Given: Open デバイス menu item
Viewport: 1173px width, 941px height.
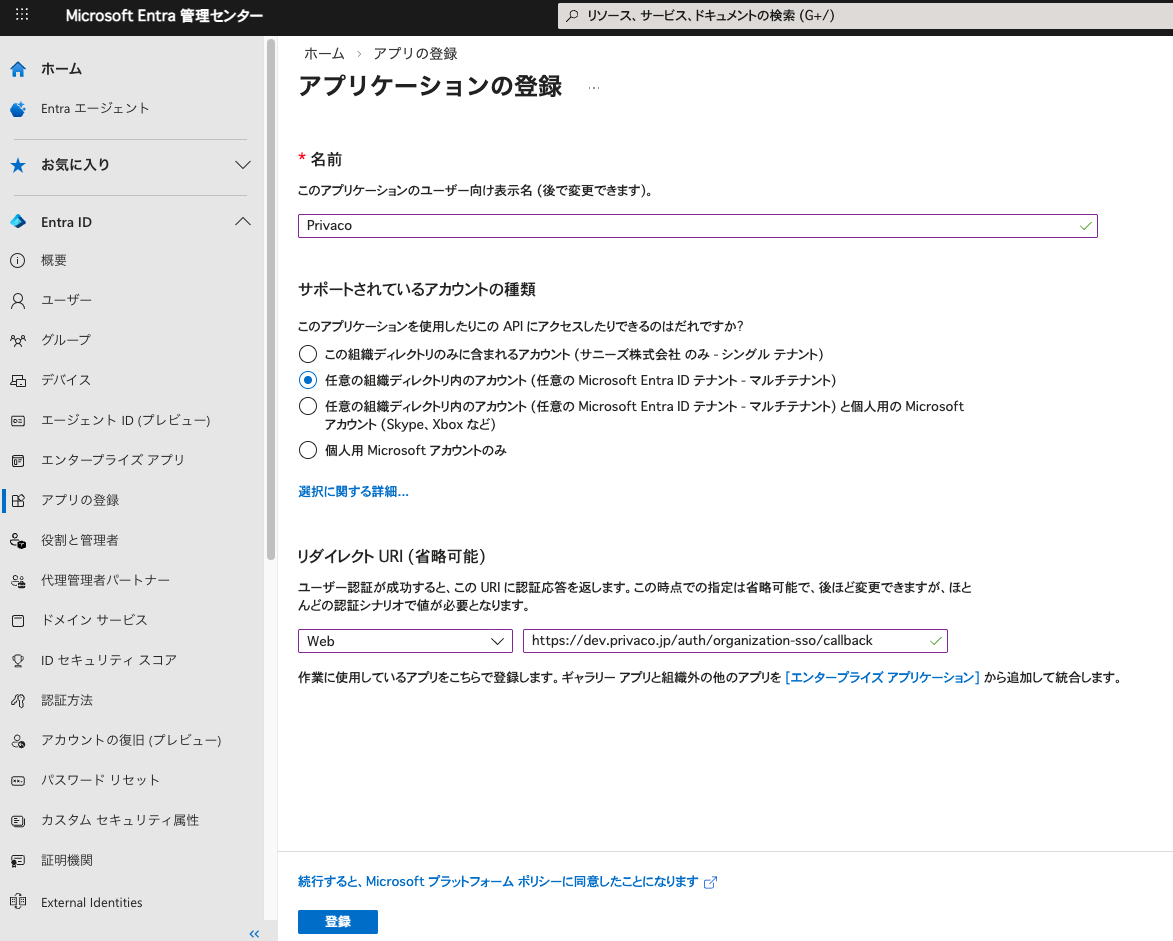Looking at the screenshot, I should tap(66, 380).
